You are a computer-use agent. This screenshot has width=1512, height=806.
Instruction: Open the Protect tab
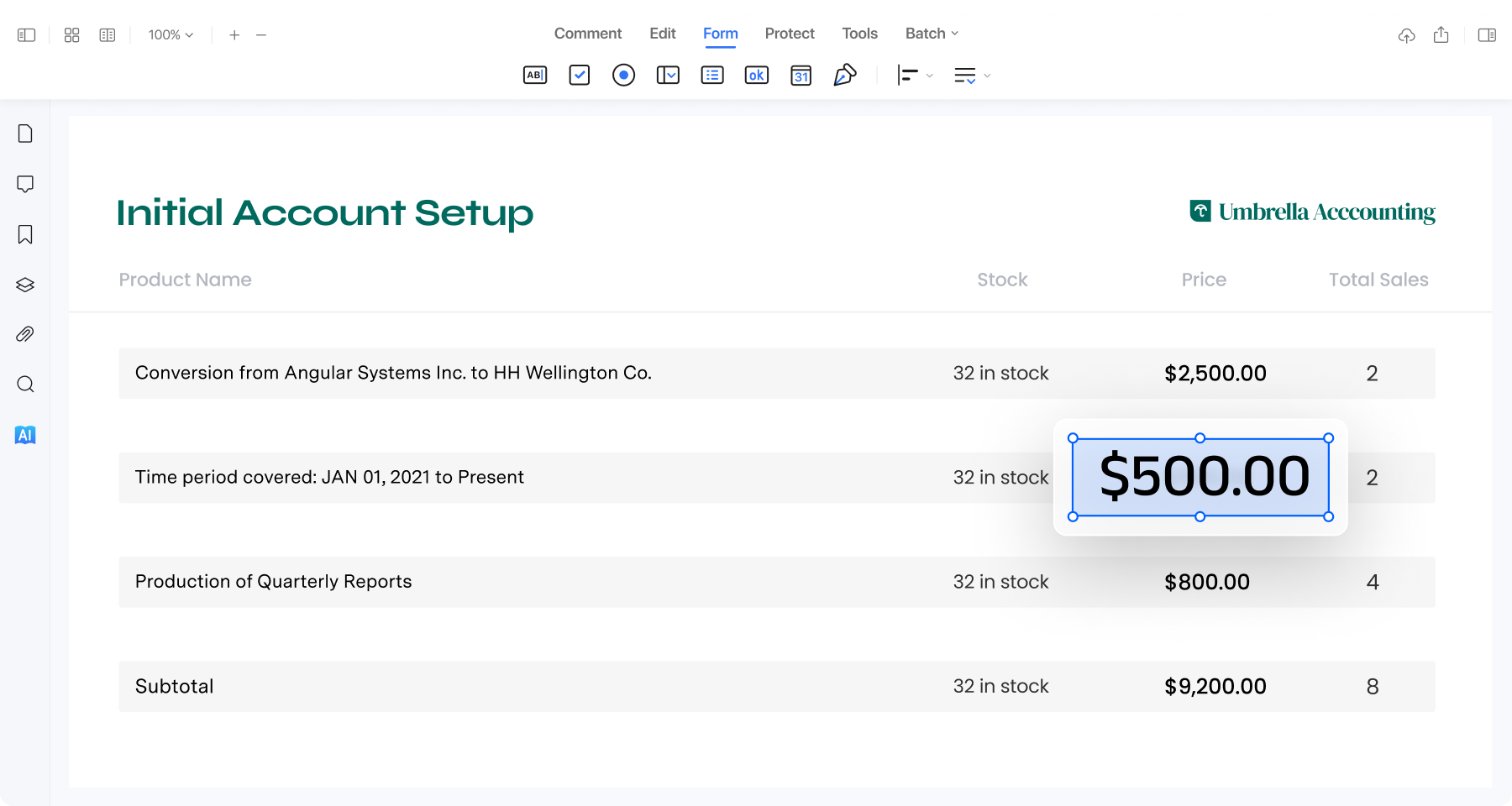tap(790, 34)
